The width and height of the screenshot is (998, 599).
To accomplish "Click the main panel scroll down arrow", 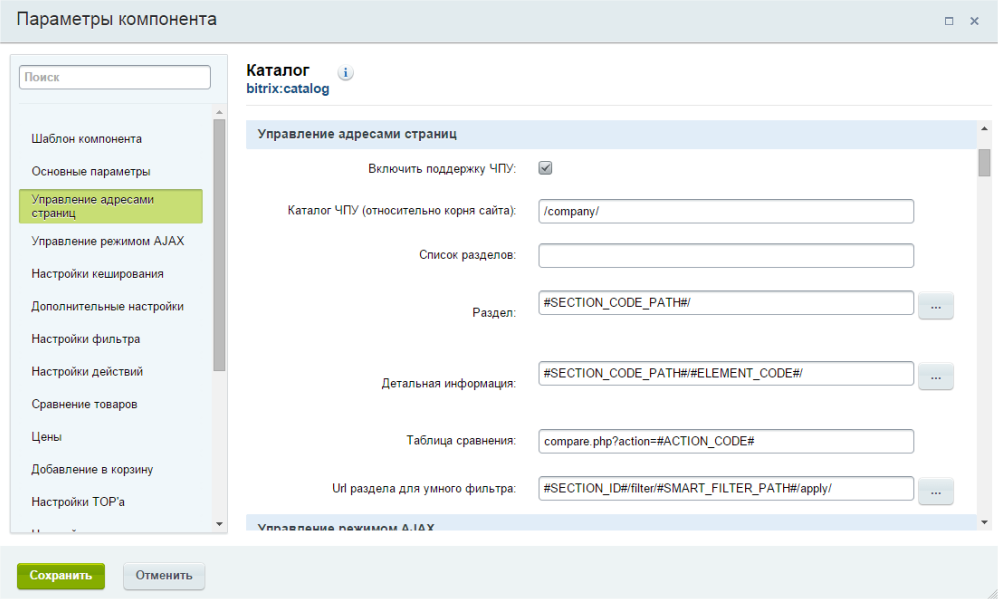I will (x=984, y=522).
